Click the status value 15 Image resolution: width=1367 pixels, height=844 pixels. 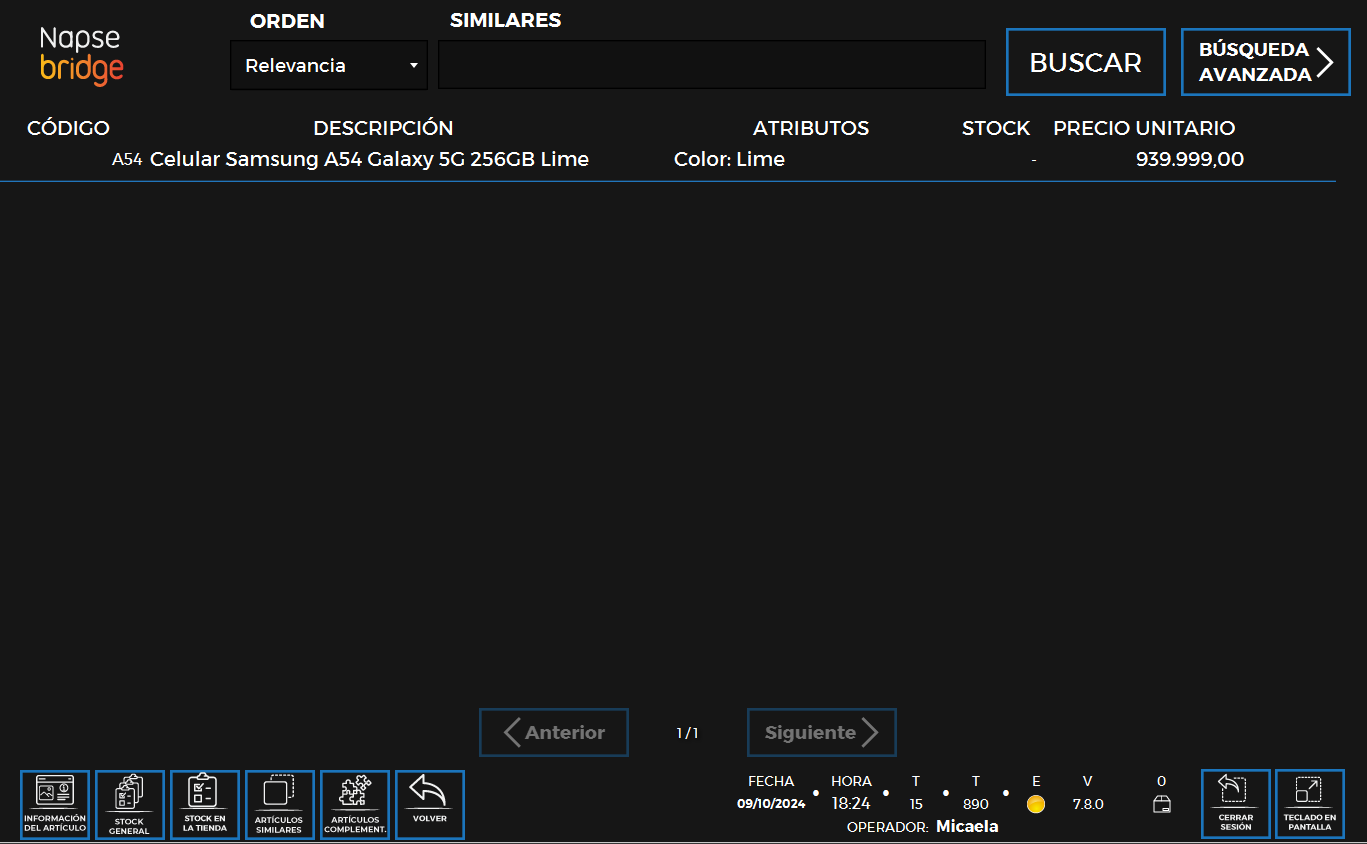pyautogui.click(x=916, y=804)
